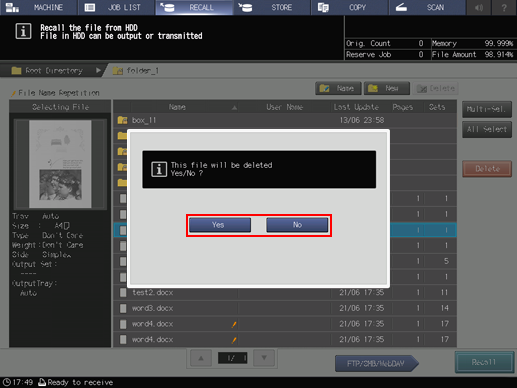The image size is (517, 388).
Task: Sort list by the Name column arrow
Action: coord(234,107)
